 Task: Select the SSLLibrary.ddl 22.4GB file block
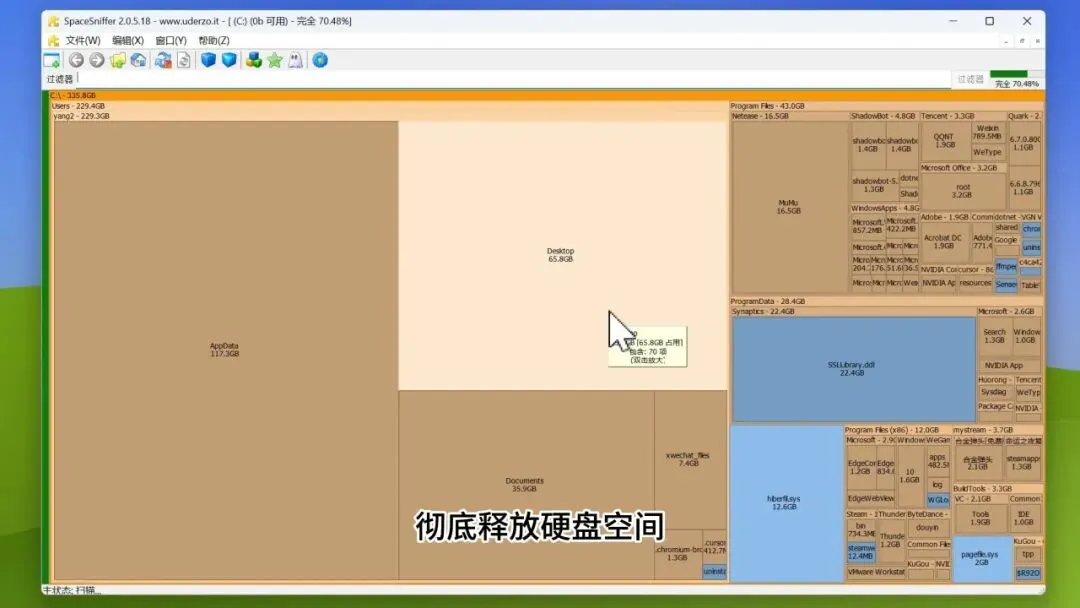click(x=853, y=369)
